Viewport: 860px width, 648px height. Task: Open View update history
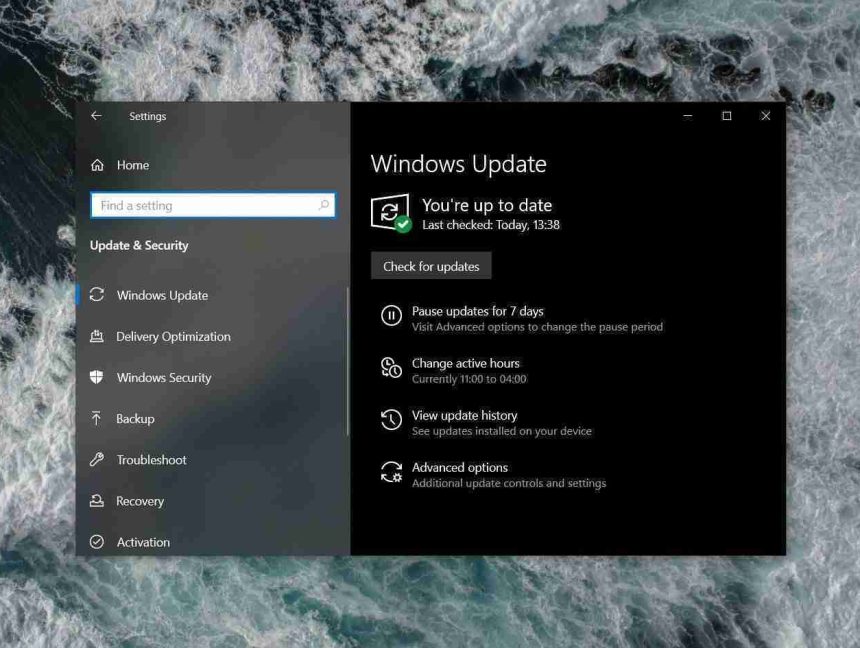click(x=465, y=415)
